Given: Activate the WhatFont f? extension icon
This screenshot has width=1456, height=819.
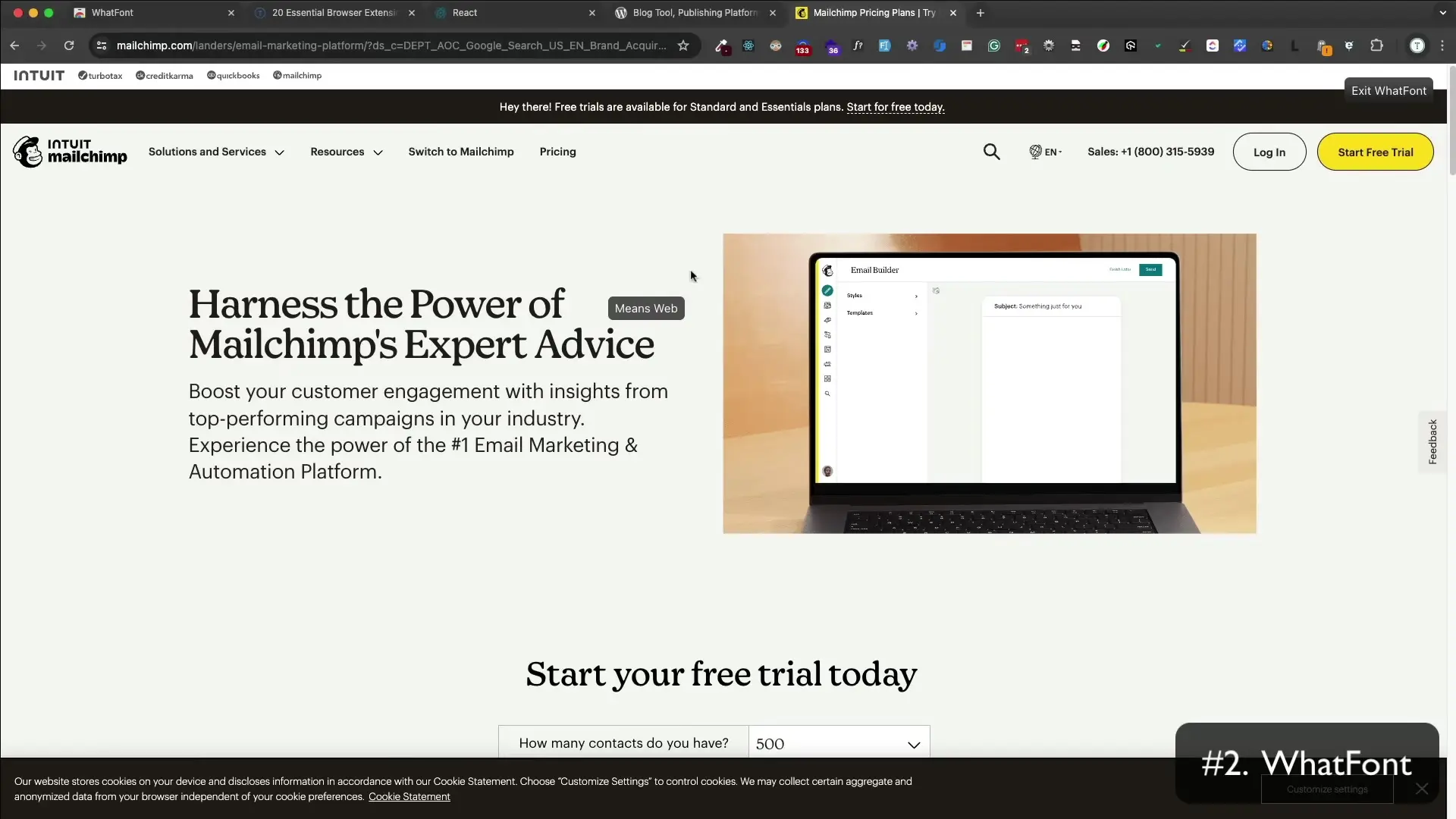Looking at the screenshot, I should [x=858, y=45].
